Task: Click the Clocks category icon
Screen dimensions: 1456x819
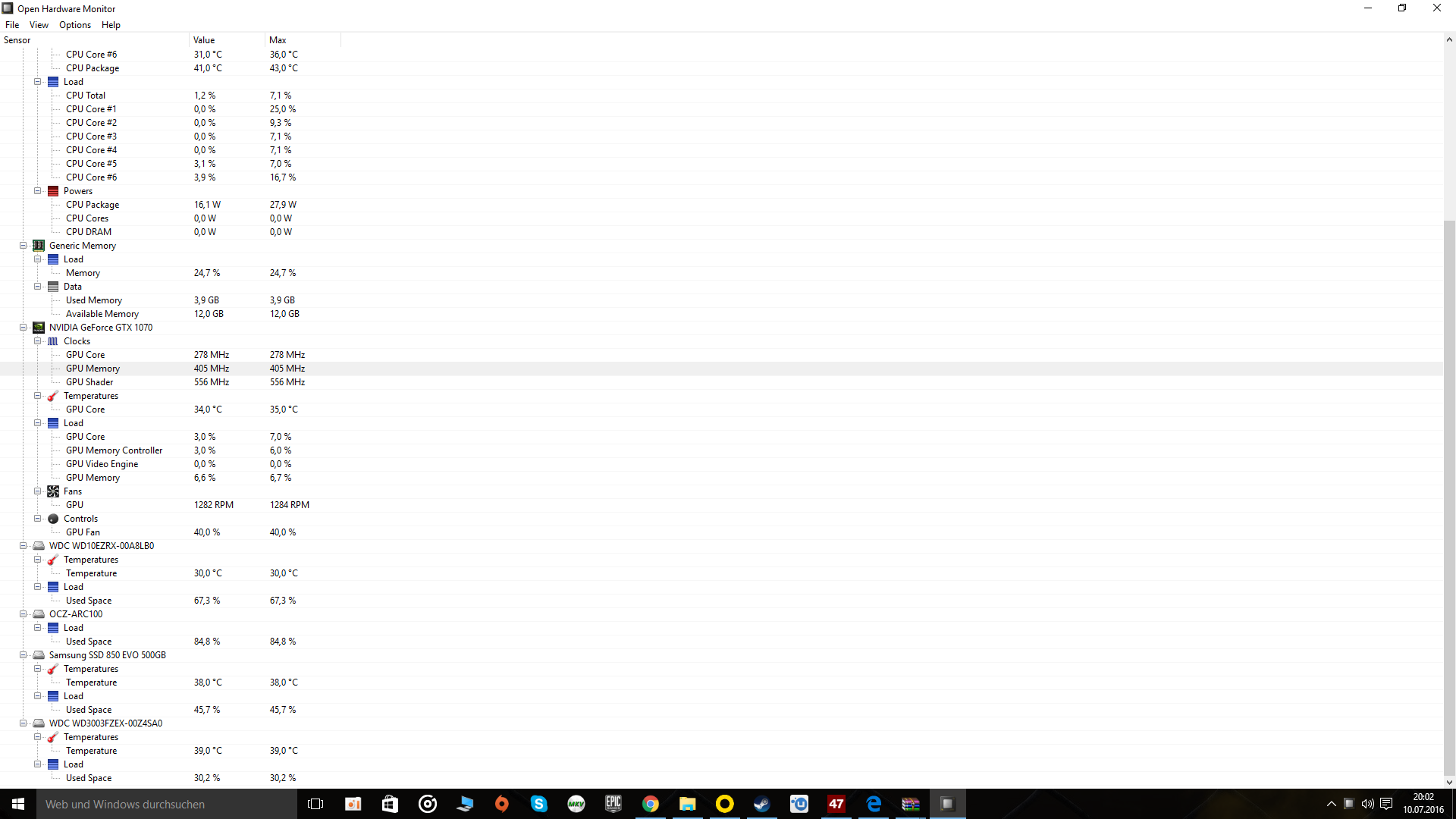Action: coord(53,341)
